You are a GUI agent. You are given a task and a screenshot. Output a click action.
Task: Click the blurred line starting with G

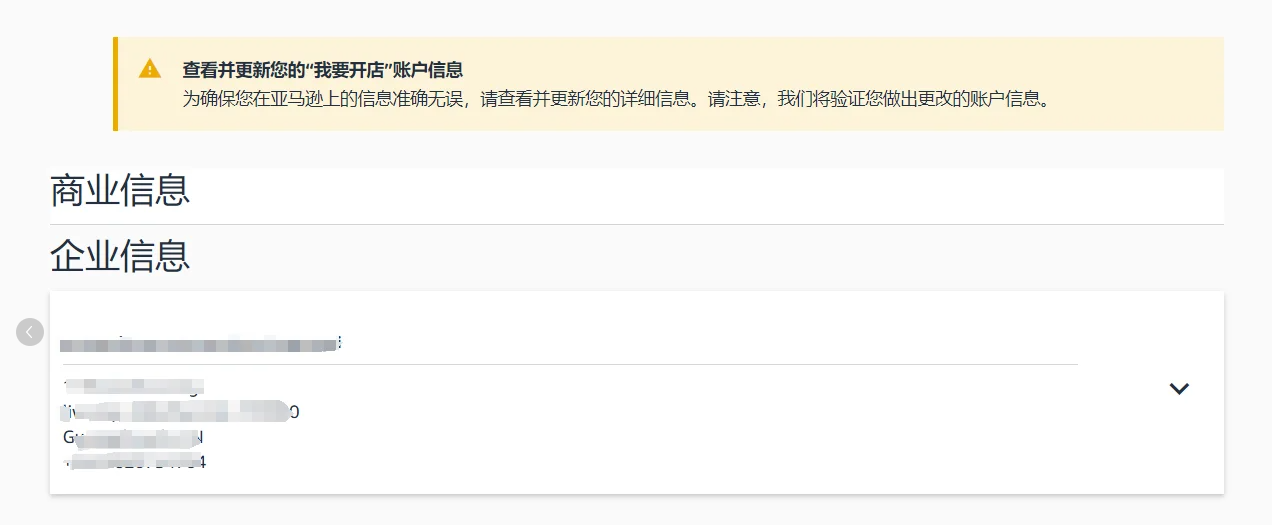(x=134, y=438)
